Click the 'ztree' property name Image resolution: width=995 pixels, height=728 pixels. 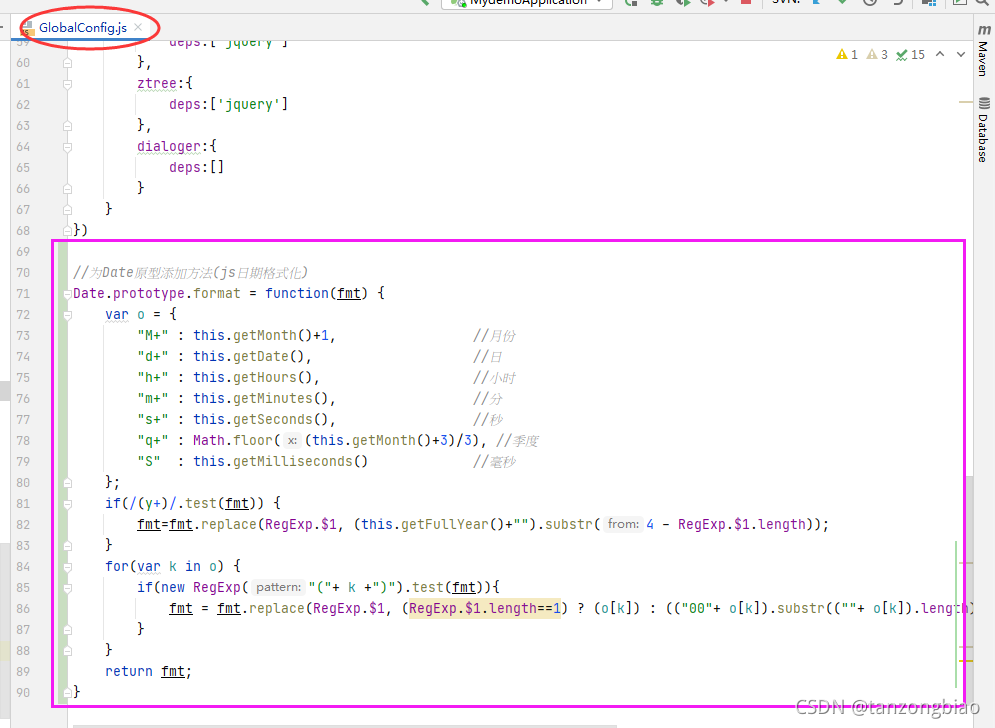[x=157, y=83]
